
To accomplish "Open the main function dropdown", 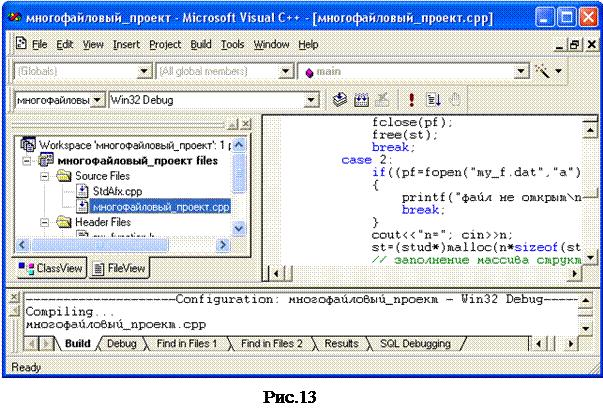I will pyautogui.click(x=521, y=71).
